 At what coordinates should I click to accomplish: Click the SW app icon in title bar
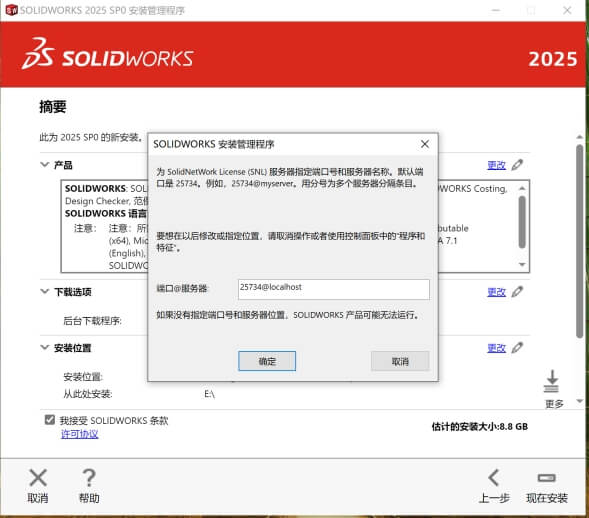click(x=12, y=10)
